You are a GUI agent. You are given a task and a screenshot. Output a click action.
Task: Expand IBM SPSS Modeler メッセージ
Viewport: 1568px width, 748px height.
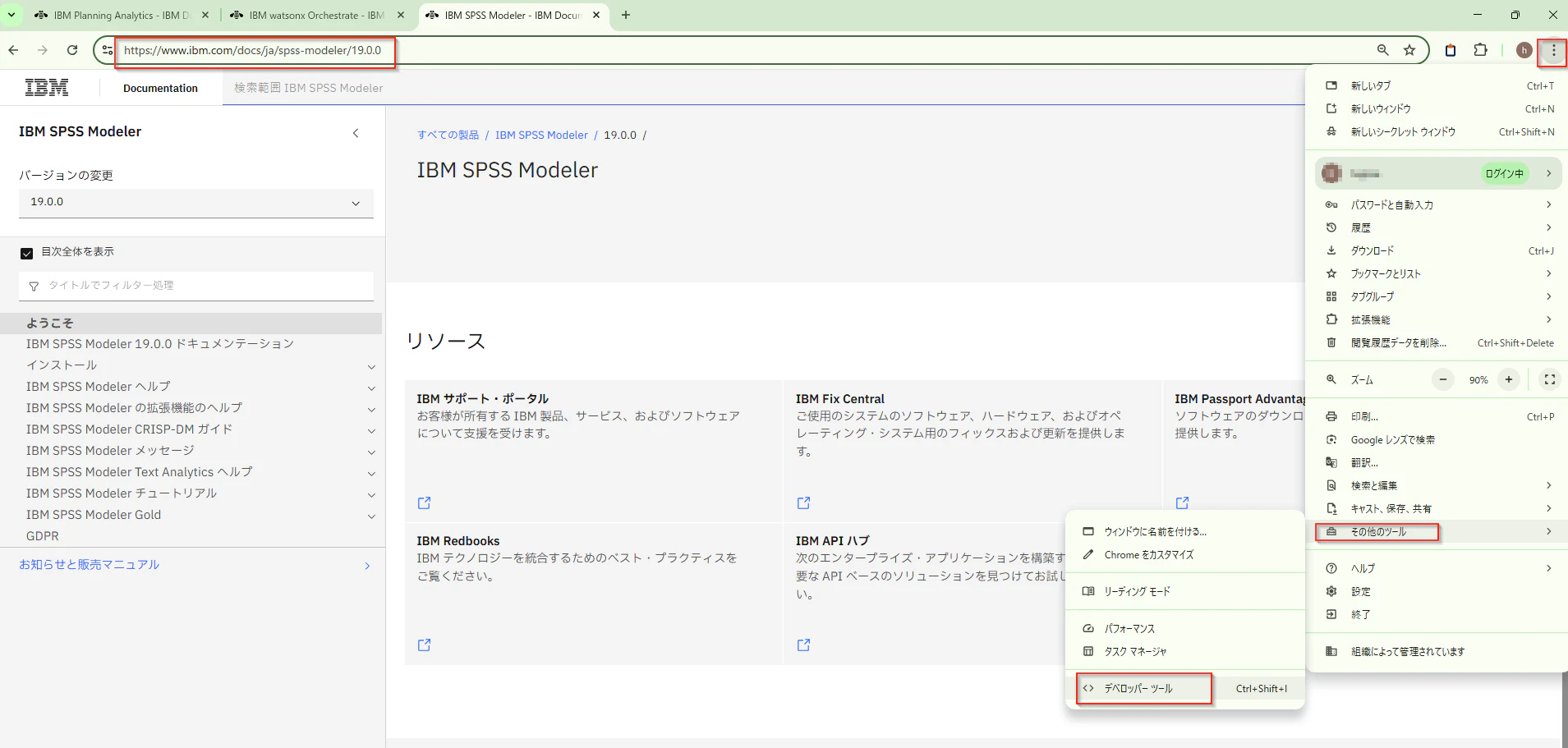(x=371, y=452)
